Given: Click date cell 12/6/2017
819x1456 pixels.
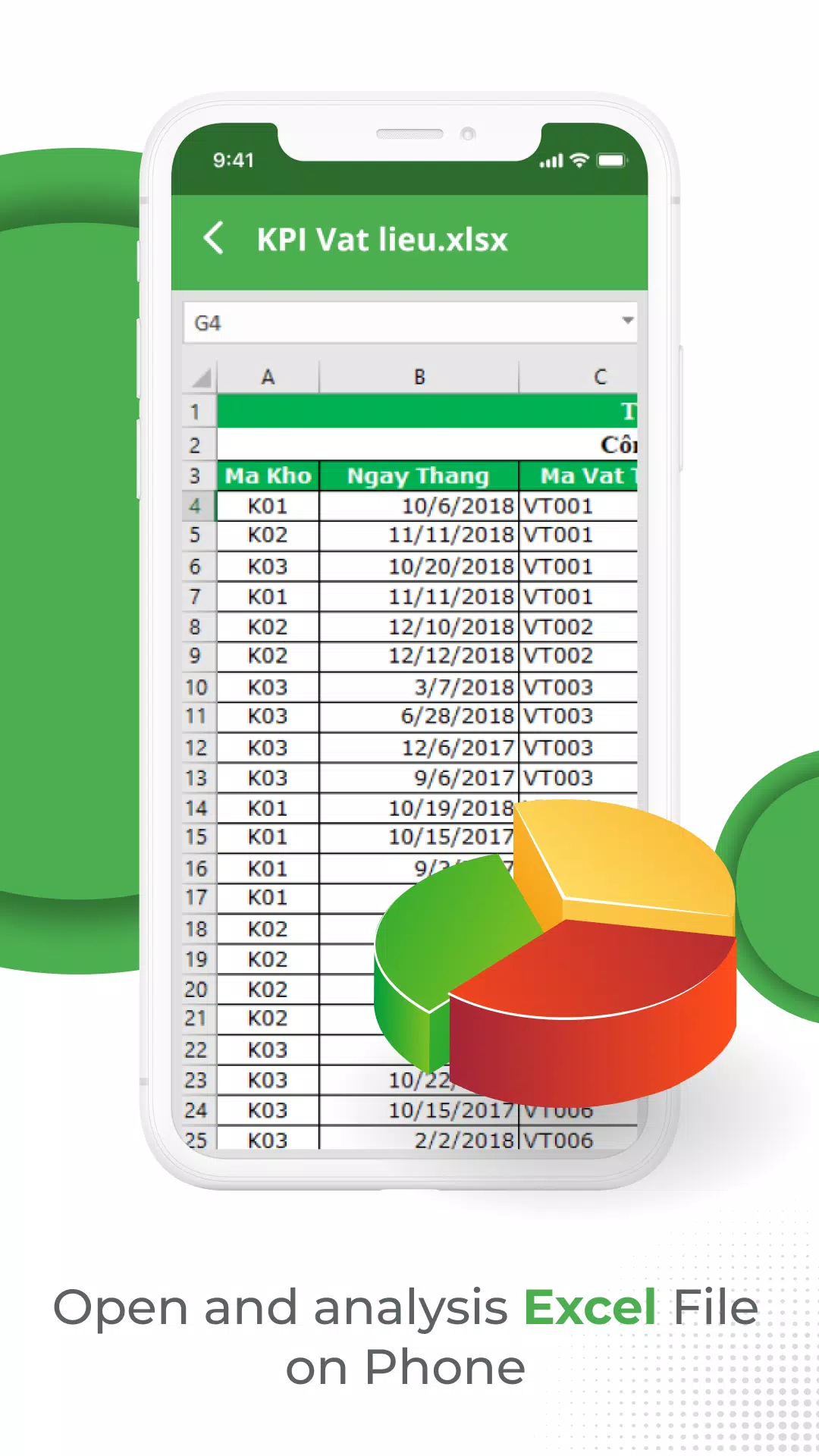Looking at the screenshot, I should tap(419, 748).
